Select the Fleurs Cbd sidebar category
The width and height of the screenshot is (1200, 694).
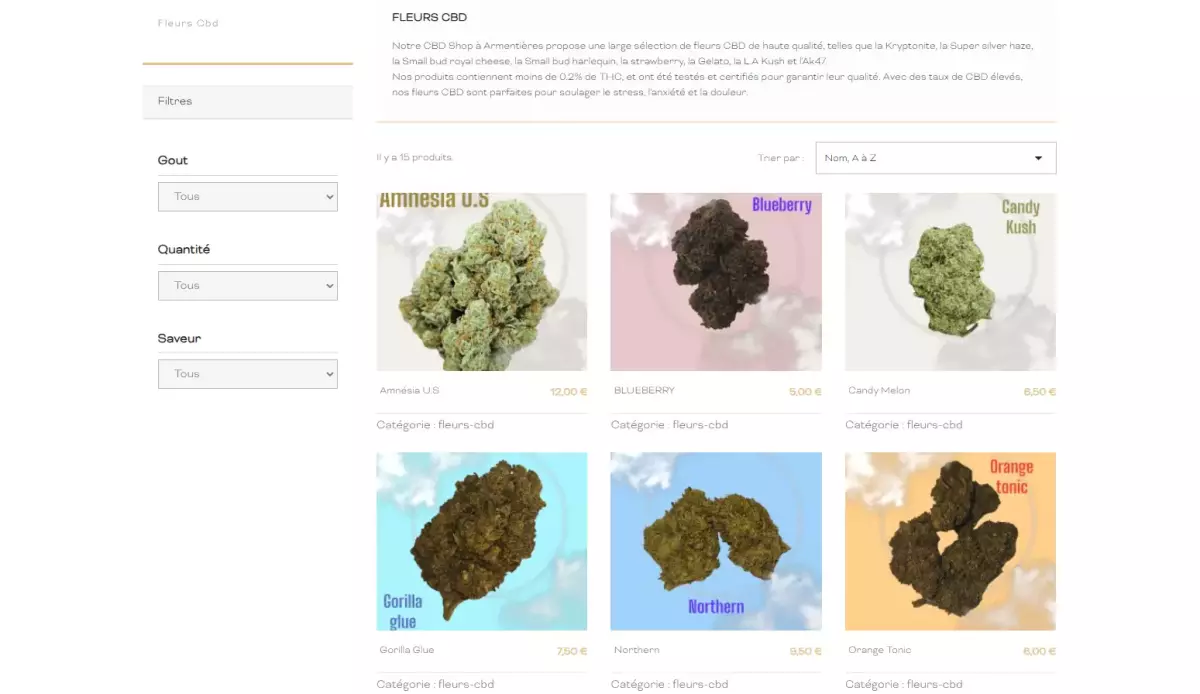coord(188,23)
